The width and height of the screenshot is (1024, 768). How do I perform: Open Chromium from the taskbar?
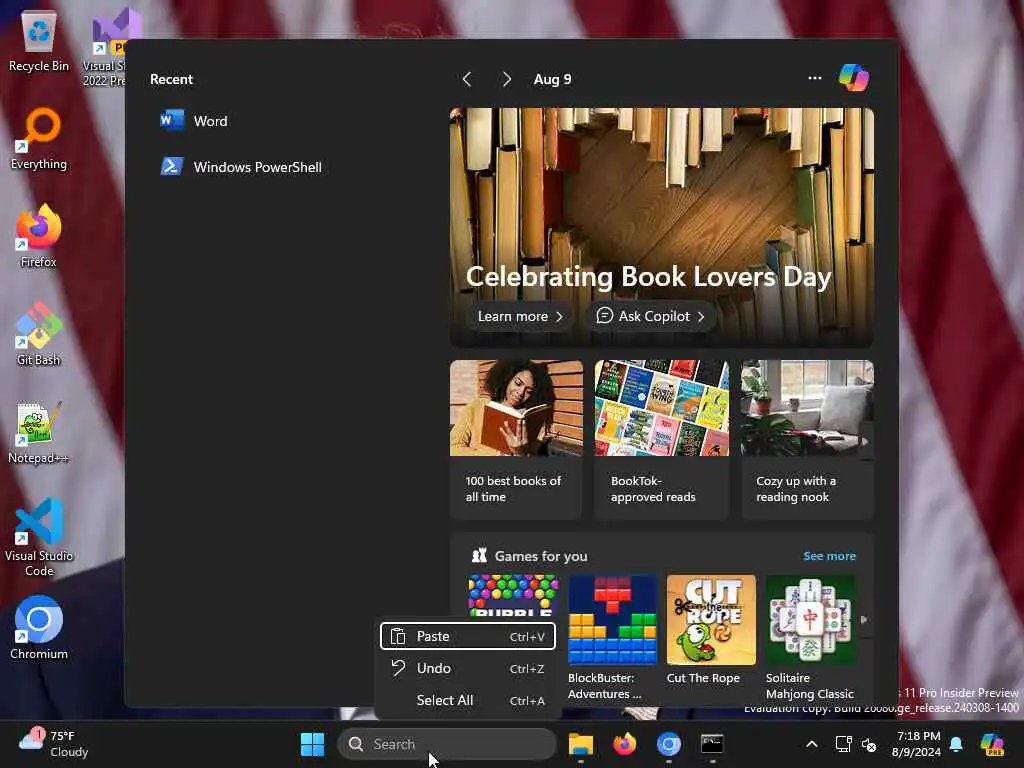668,744
